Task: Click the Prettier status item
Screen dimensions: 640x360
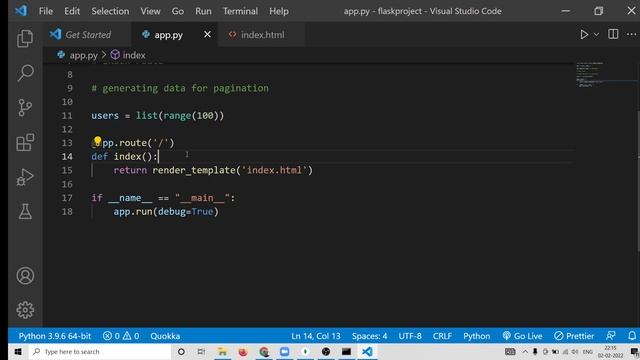Action: click(x=574, y=336)
